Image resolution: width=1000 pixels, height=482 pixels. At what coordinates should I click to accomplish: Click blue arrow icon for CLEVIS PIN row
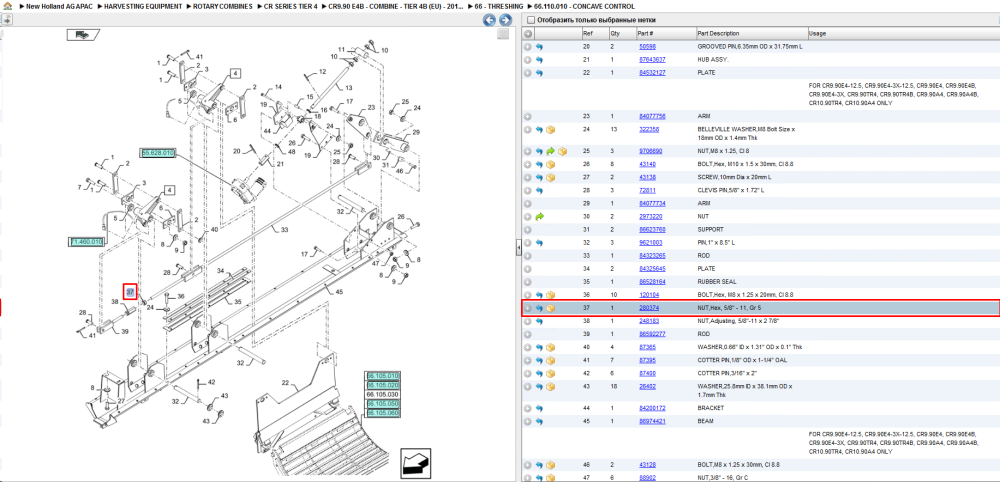(x=540, y=191)
